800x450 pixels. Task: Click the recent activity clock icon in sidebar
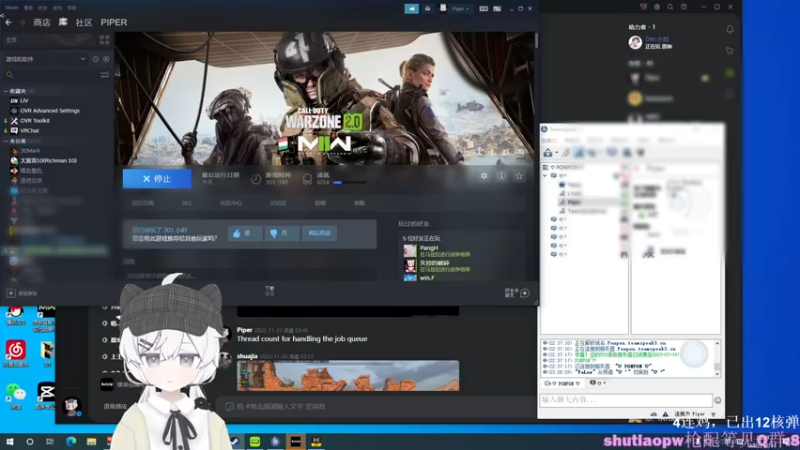point(95,59)
